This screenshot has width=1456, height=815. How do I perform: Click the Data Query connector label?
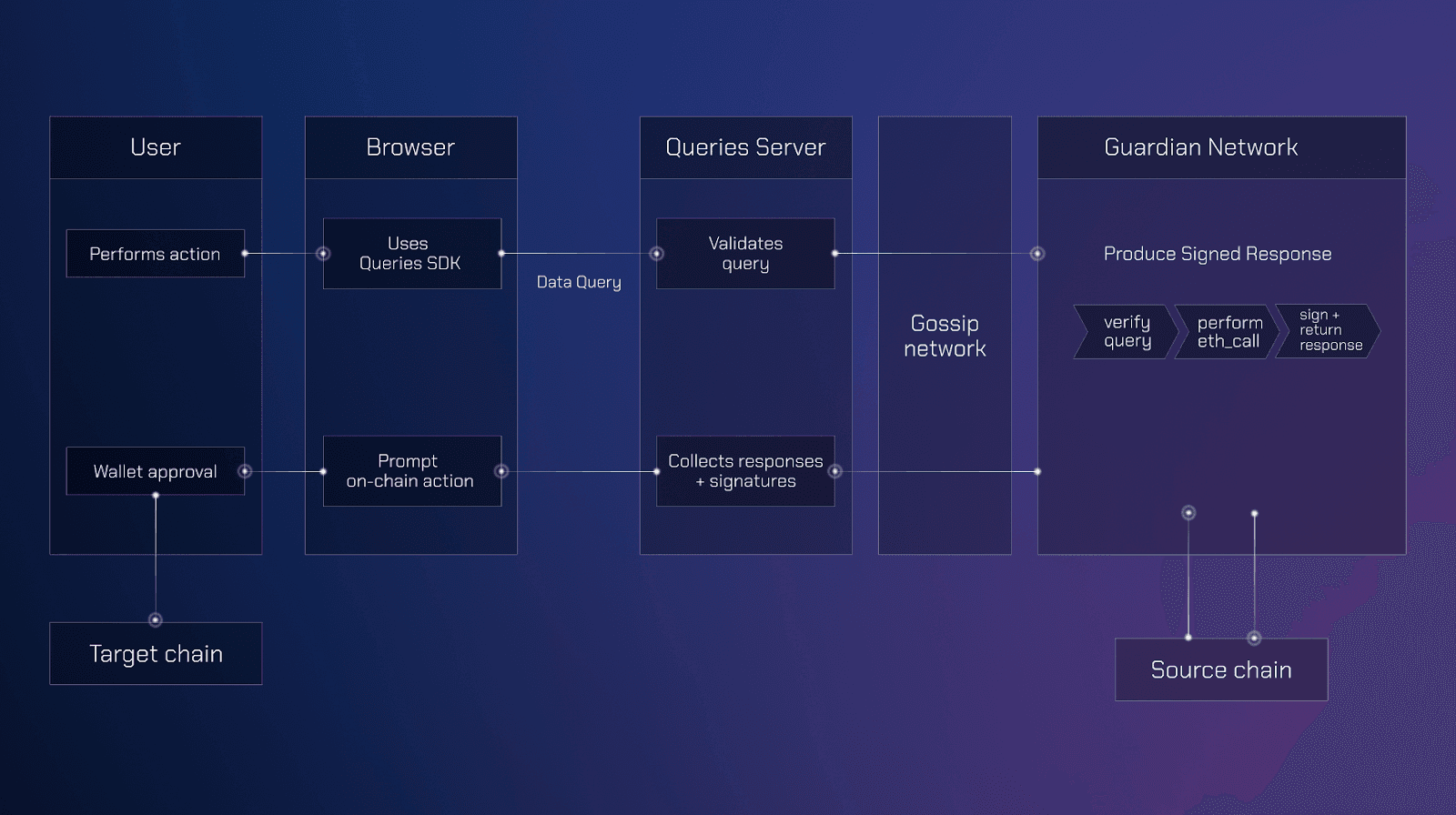(x=579, y=283)
